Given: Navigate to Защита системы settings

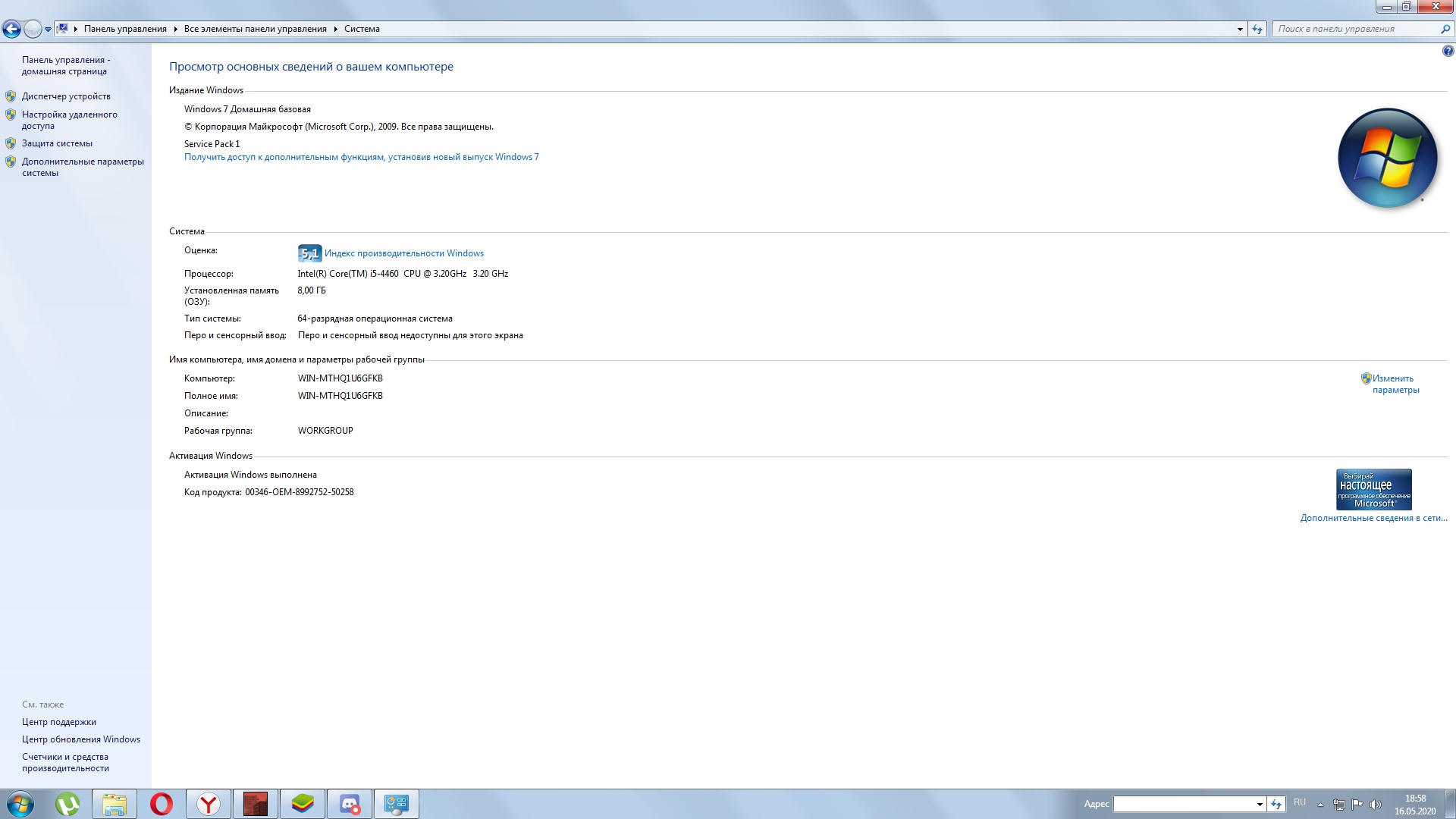Looking at the screenshot, I should click(57, 143).
